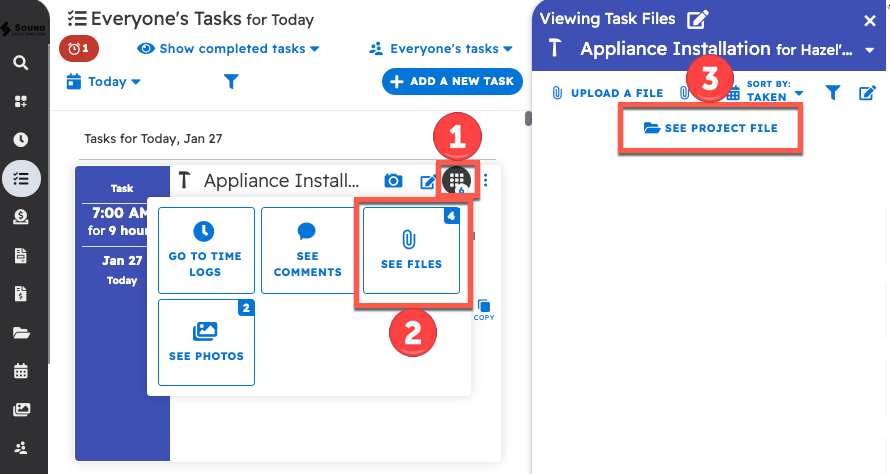Image resolution: width=890 pixels, height=474 pixels.
Task: Select the See Files tile
Action: pos(411,256)
